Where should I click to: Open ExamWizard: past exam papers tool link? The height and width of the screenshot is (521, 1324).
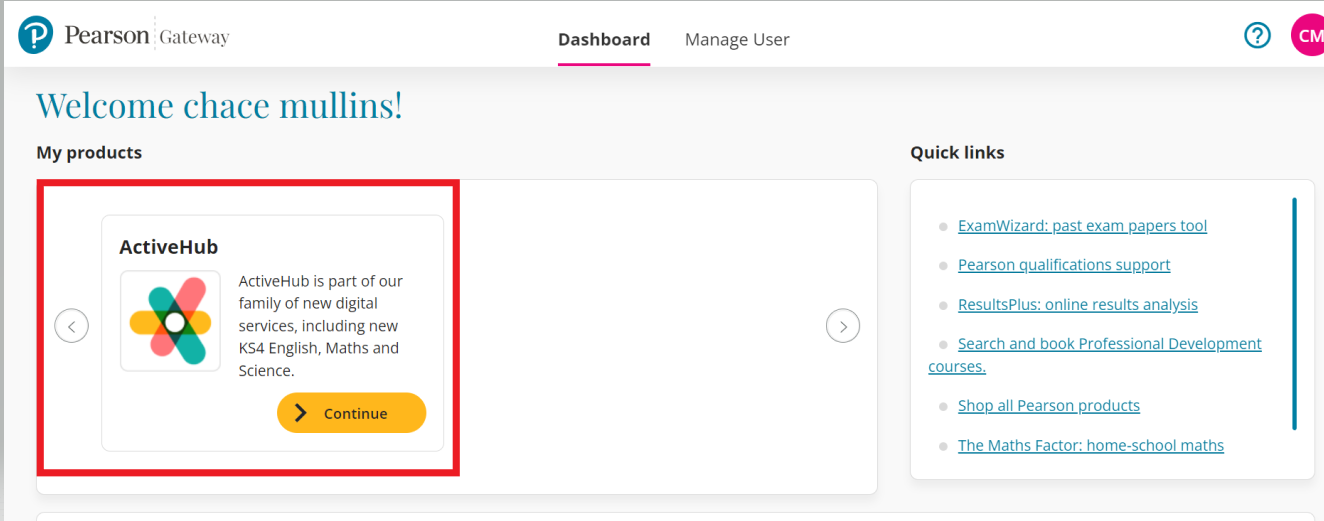click(1082, 226)
